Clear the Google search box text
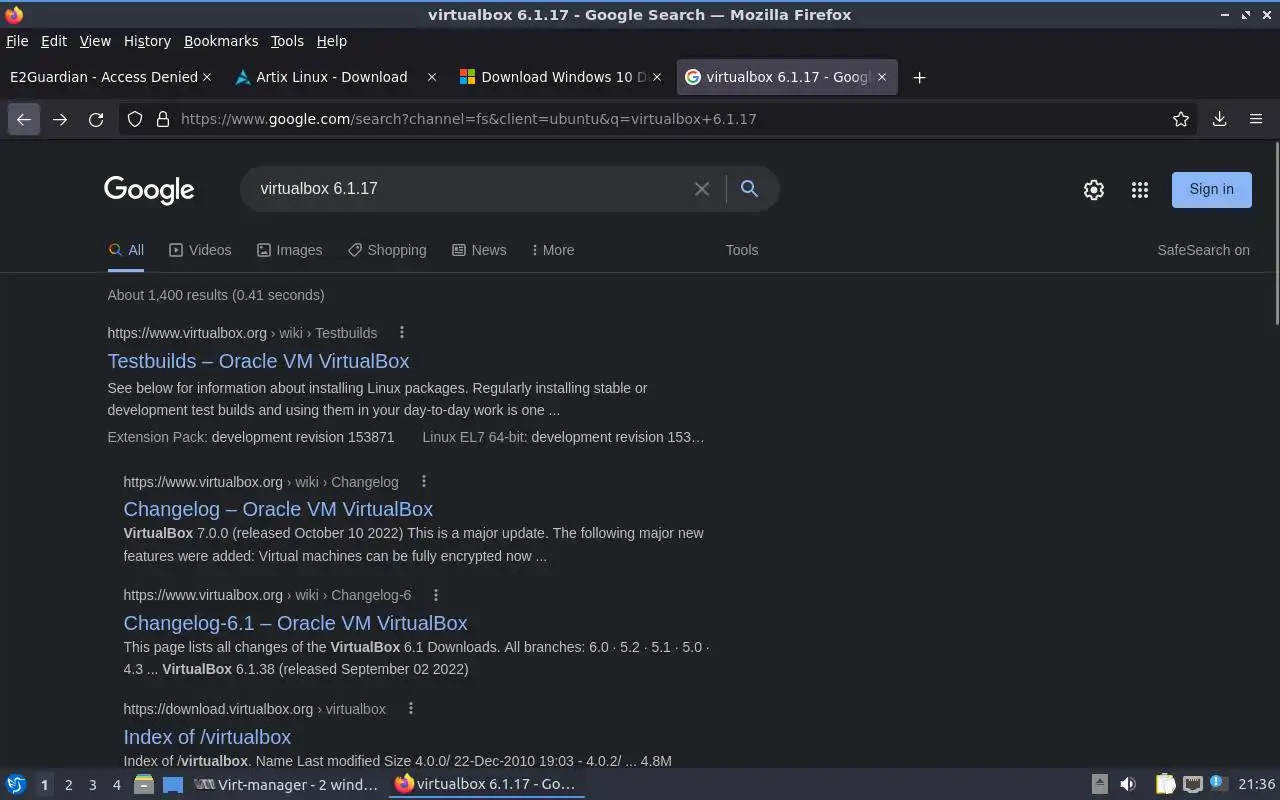 click(x=702, y=189)
